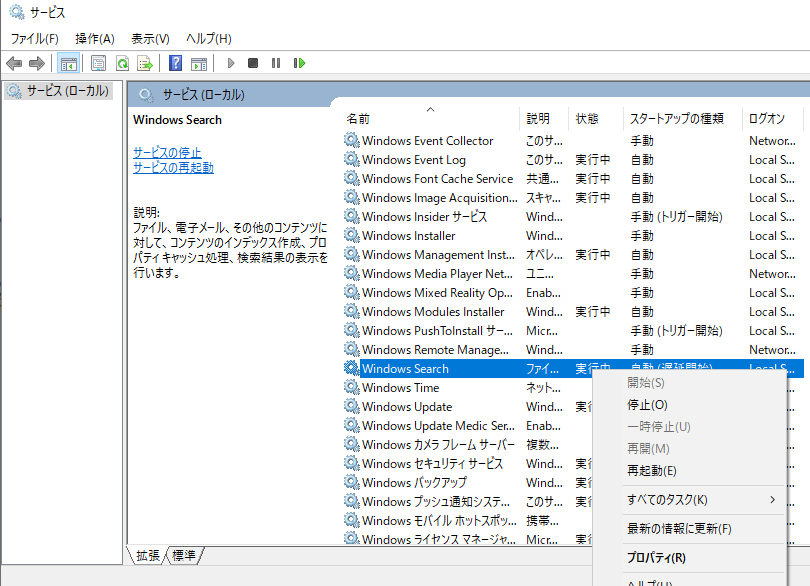Select Windows ライセンス マネージャ... row
This screenshot has height=586, width=810.
(x=468, y=539)
